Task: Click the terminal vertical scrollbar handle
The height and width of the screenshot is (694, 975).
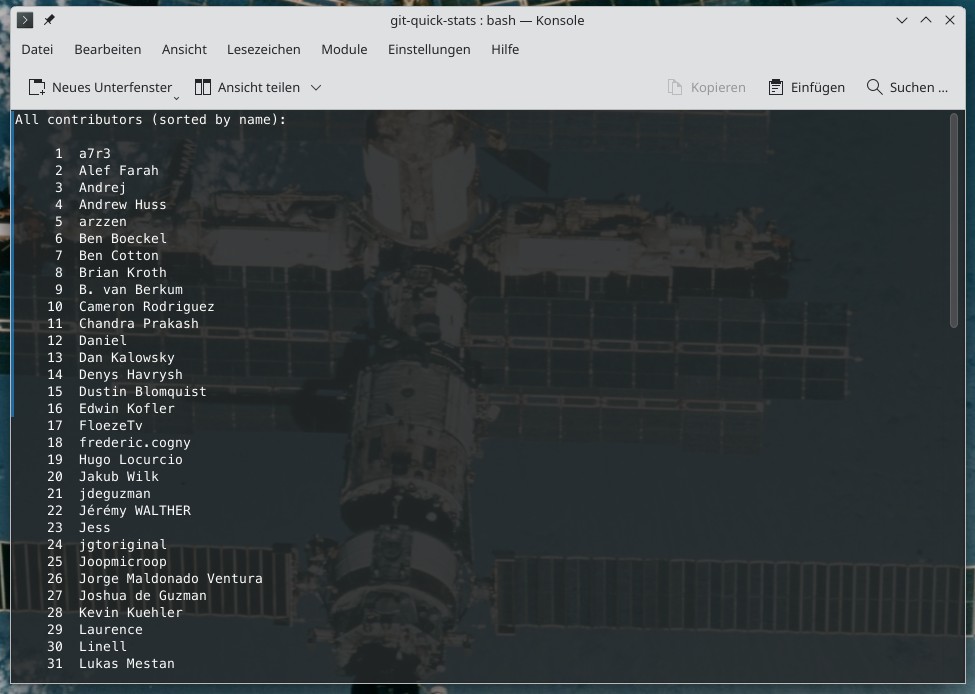Action: (954, 220)
